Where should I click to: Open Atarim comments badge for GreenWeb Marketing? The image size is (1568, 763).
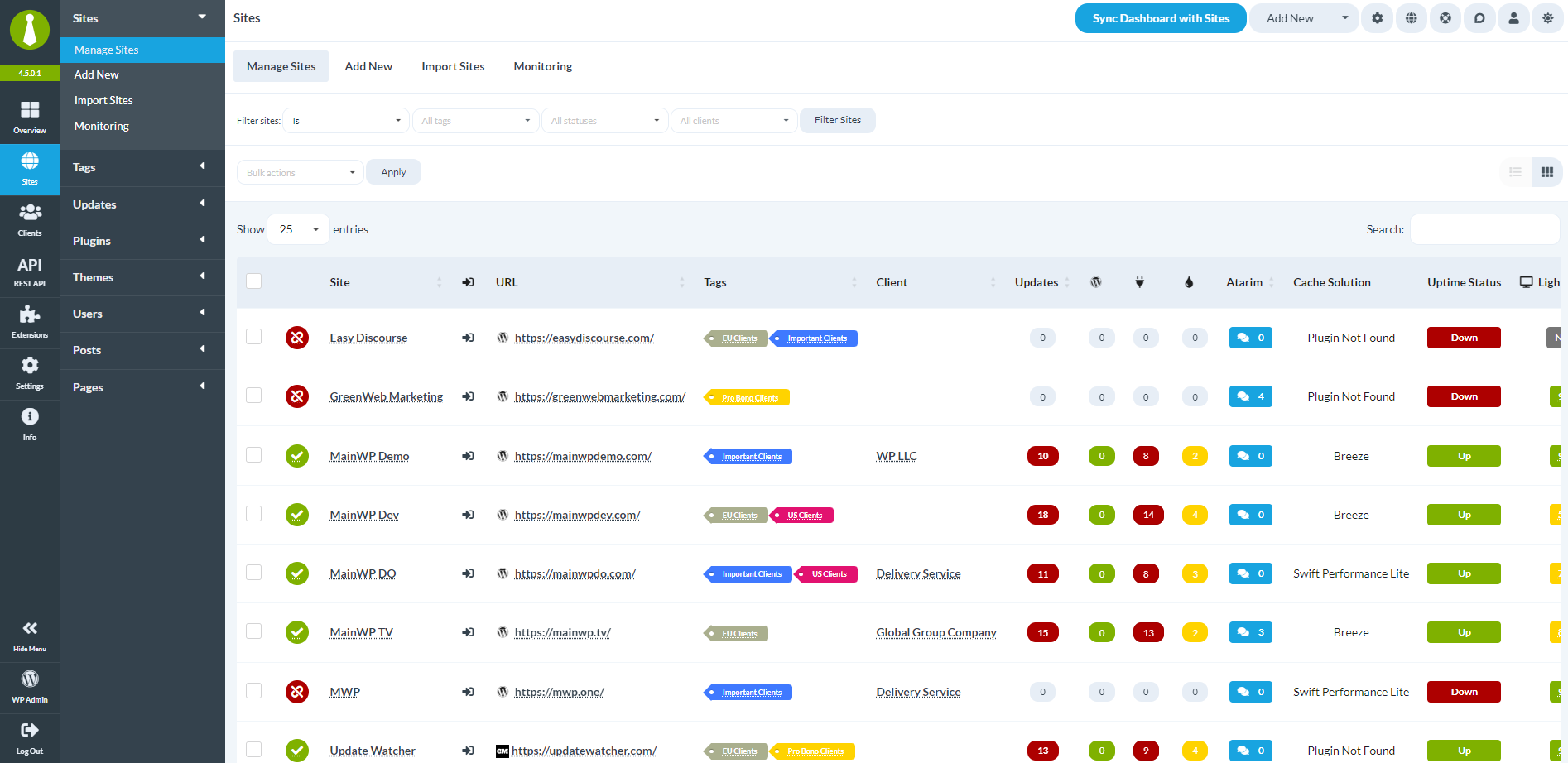point(1251,396)
